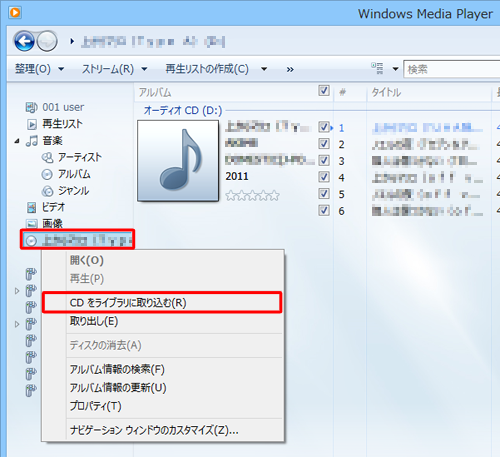
Task: Open the 整理(O) dropdown menu
Action: 39,69
